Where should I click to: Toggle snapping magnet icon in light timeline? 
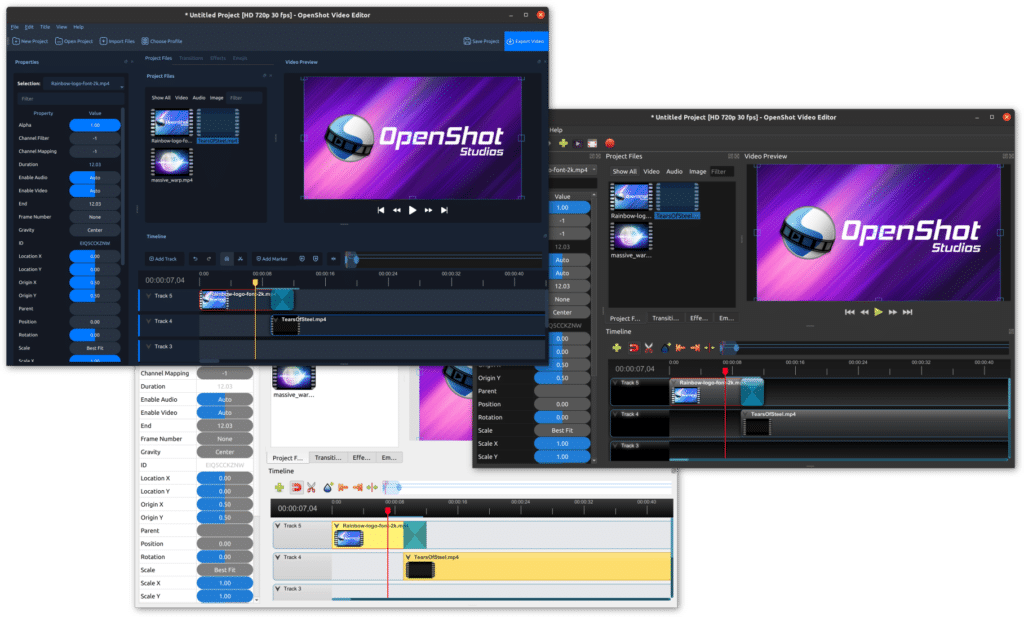pyautogui.click(x=296, y=488)
